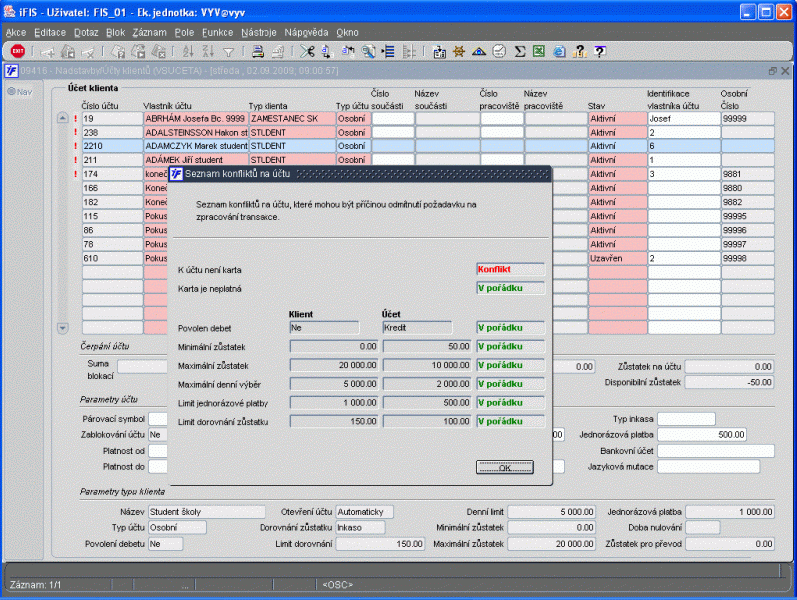Click the ship's wheel toolbar icon
The image size is (797, 600).
(459, 51)
